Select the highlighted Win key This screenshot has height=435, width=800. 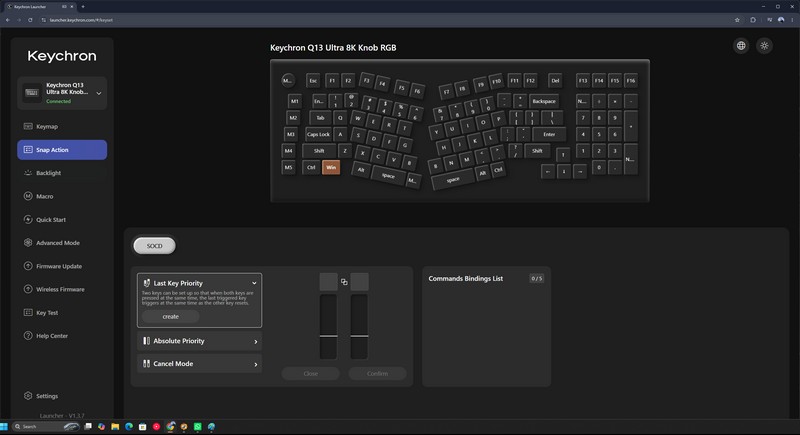331,167
